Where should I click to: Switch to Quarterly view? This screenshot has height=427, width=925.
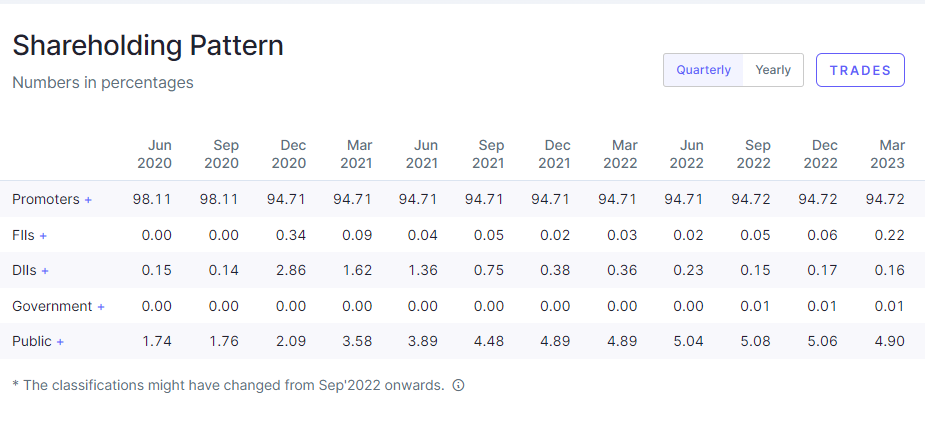[x=703, y=70]
